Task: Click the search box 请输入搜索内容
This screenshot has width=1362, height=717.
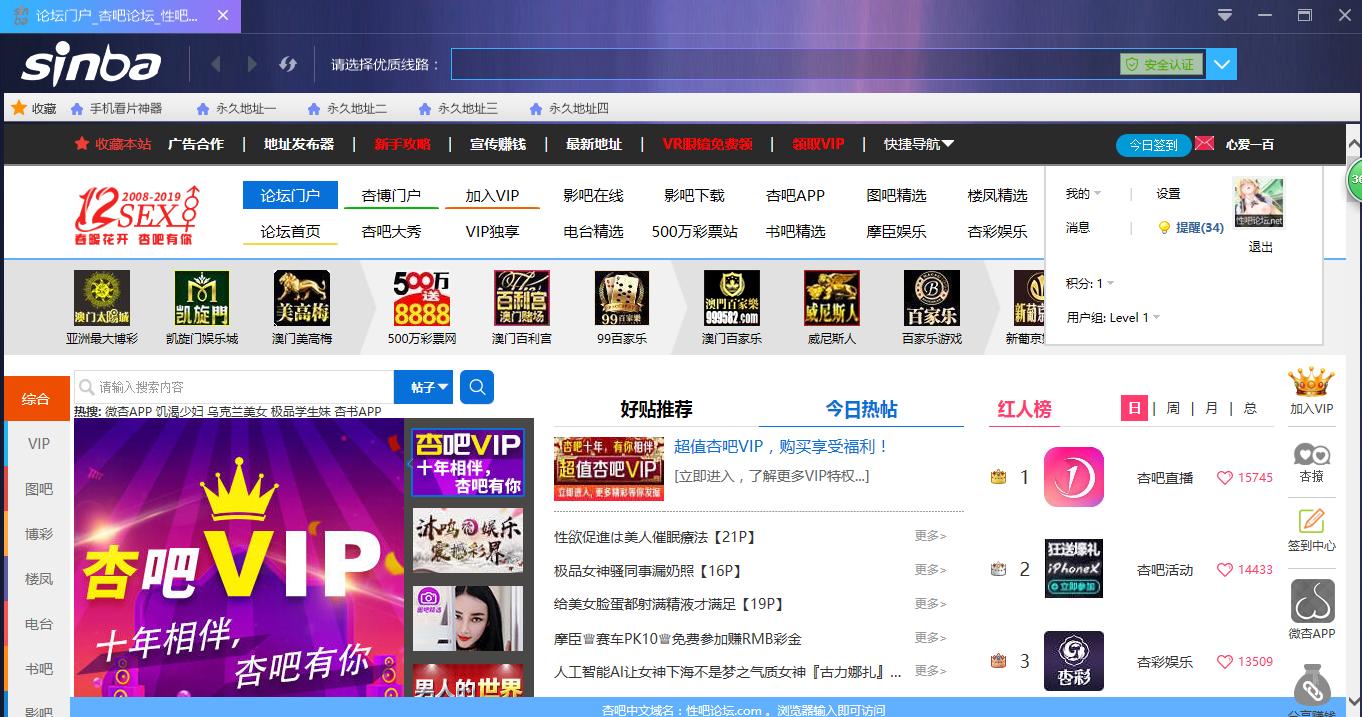Action: click(234, 387)
